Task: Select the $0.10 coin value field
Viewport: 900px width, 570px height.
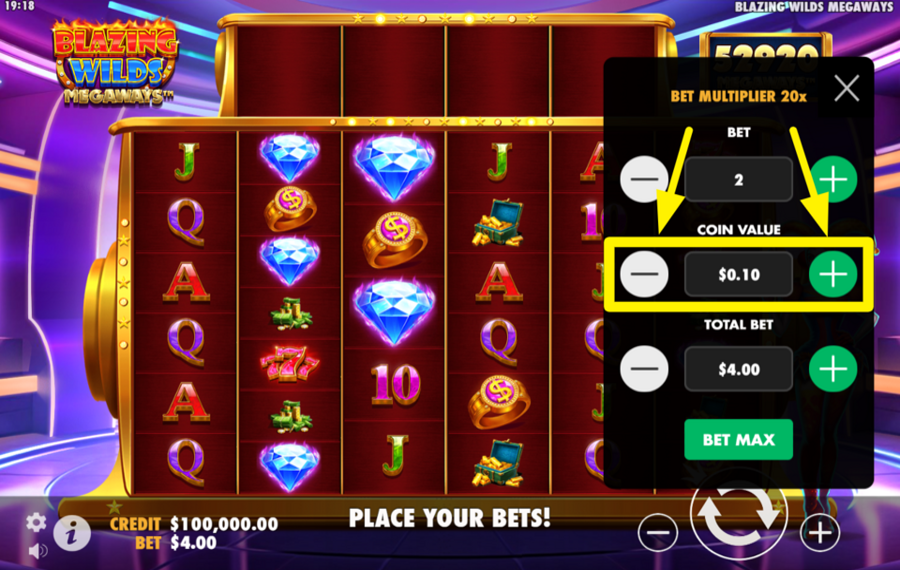Action: [x=739, y=274]
